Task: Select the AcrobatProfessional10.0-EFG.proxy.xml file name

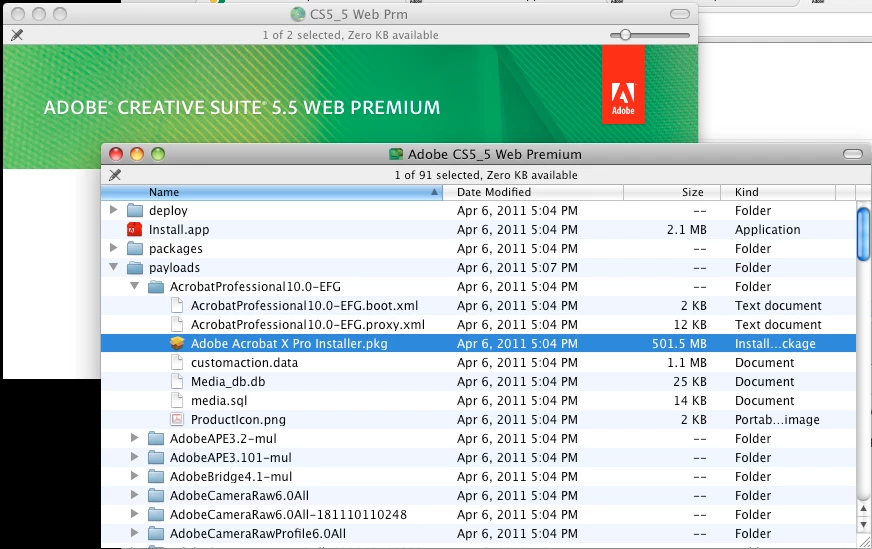Action: pos(308,324)
